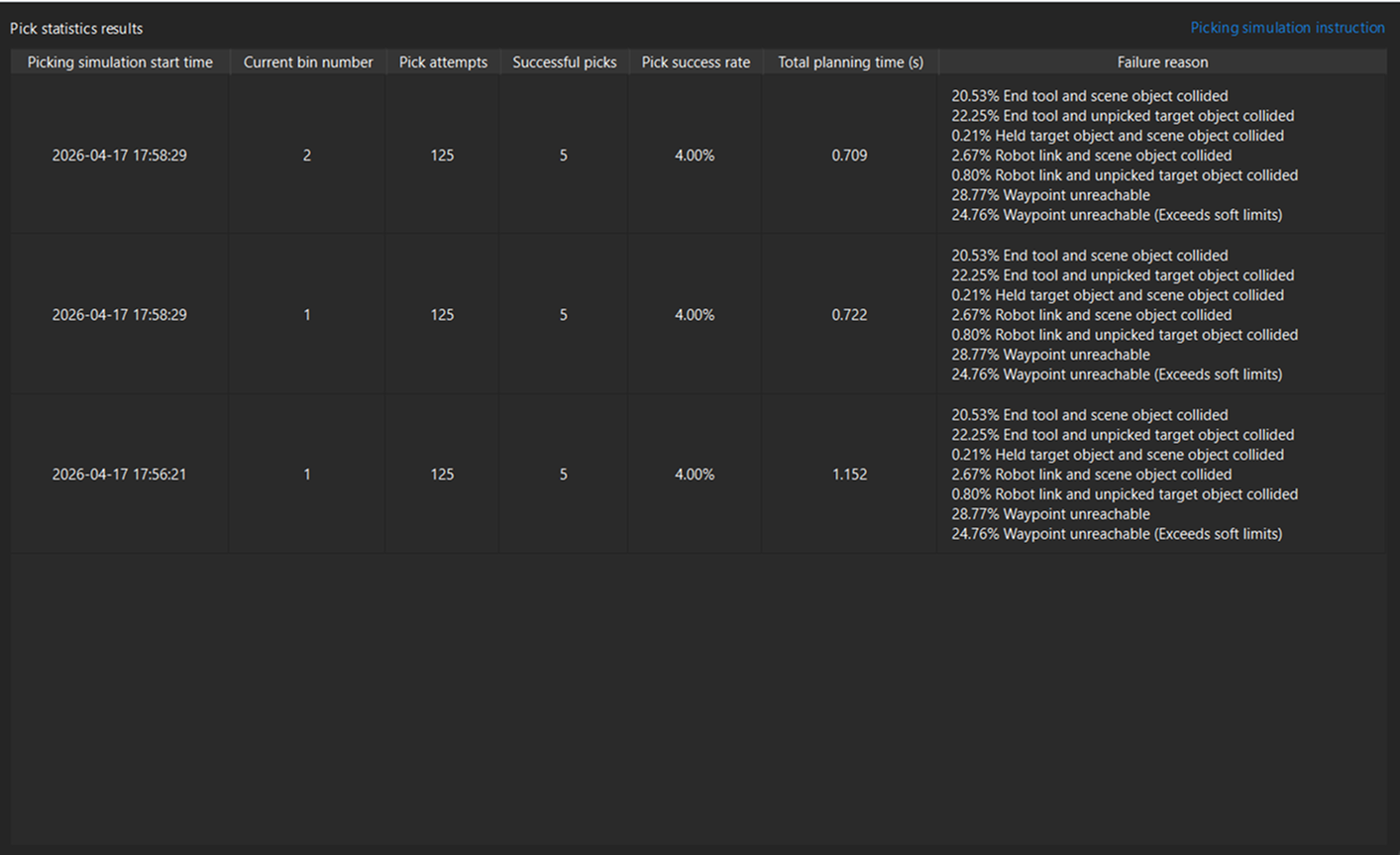
Task: Click the Pick attempts column header
Action: [x=443, y=61]
